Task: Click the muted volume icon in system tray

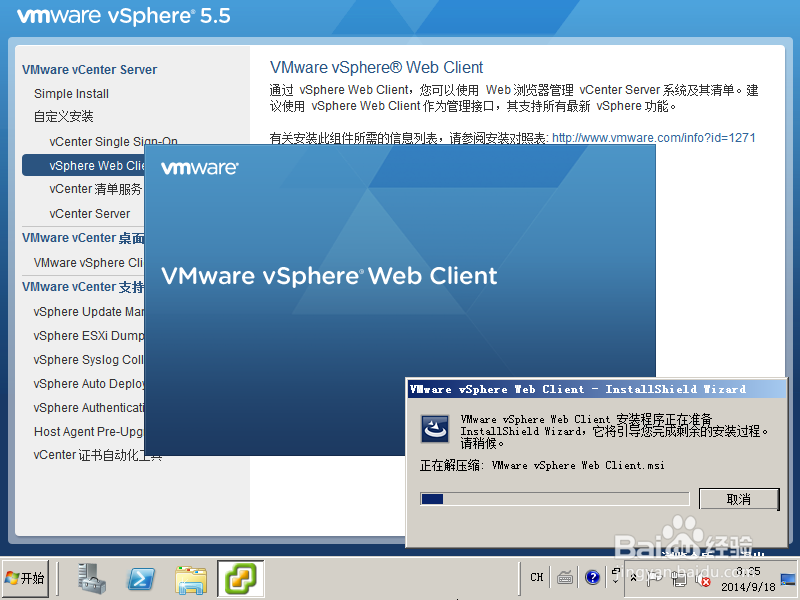Action: click(702, 578)
